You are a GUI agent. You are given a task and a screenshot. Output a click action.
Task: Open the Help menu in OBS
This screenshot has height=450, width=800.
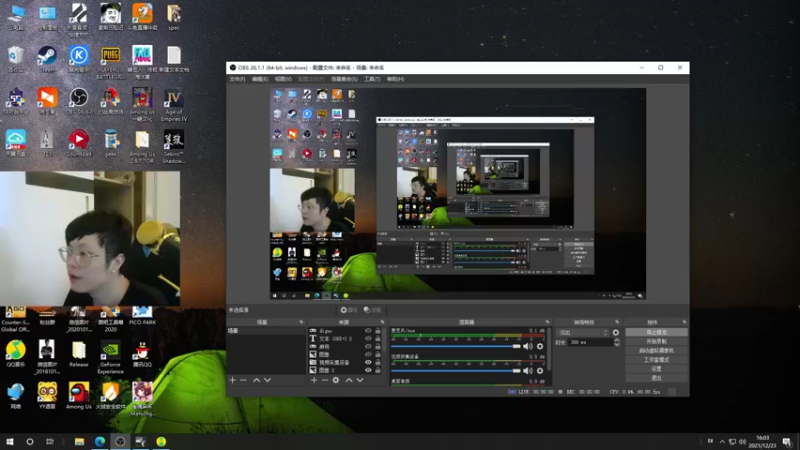(x=395, y=79)
